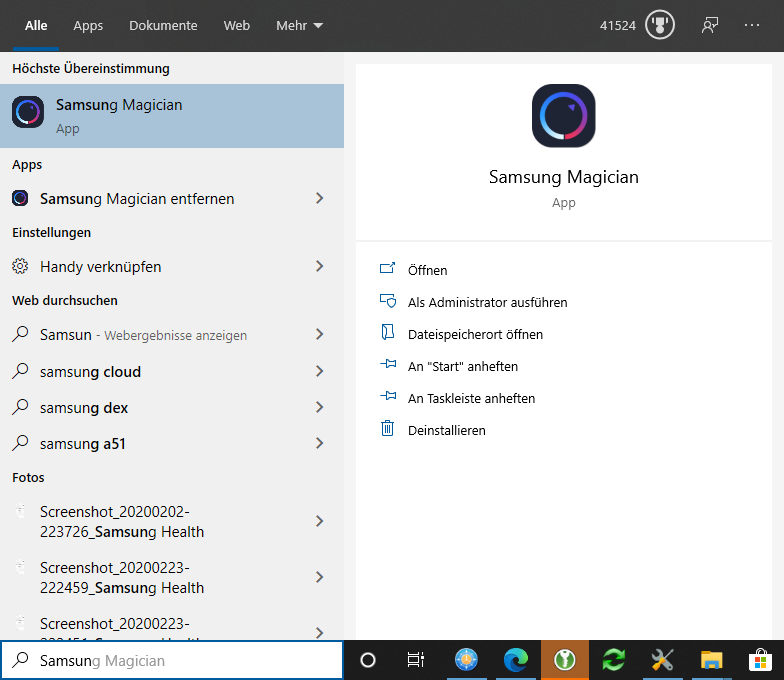Switch to the Apps tab

point(88,26)
